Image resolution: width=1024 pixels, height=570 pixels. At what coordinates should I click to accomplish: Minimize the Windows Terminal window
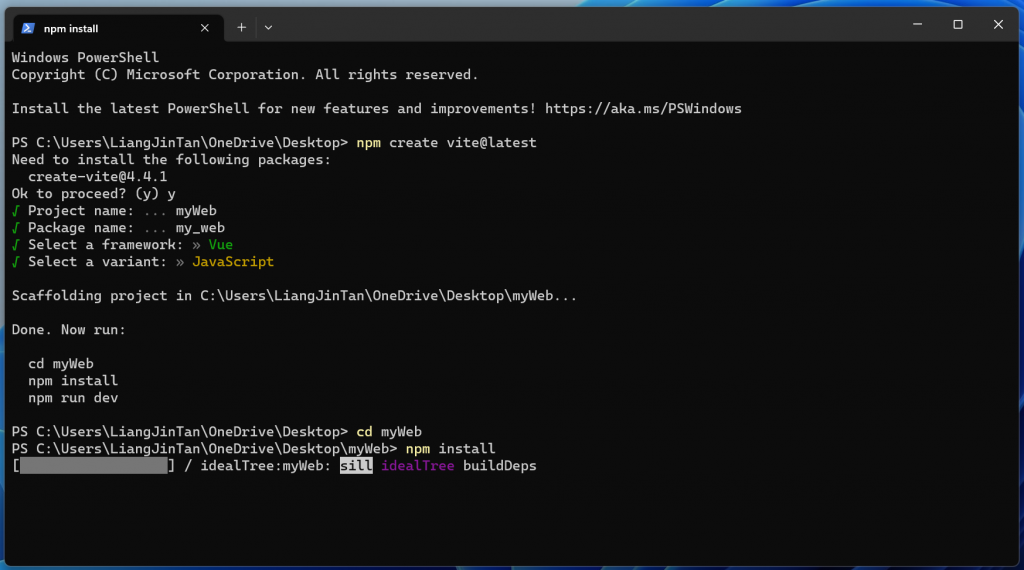[918, 24]
